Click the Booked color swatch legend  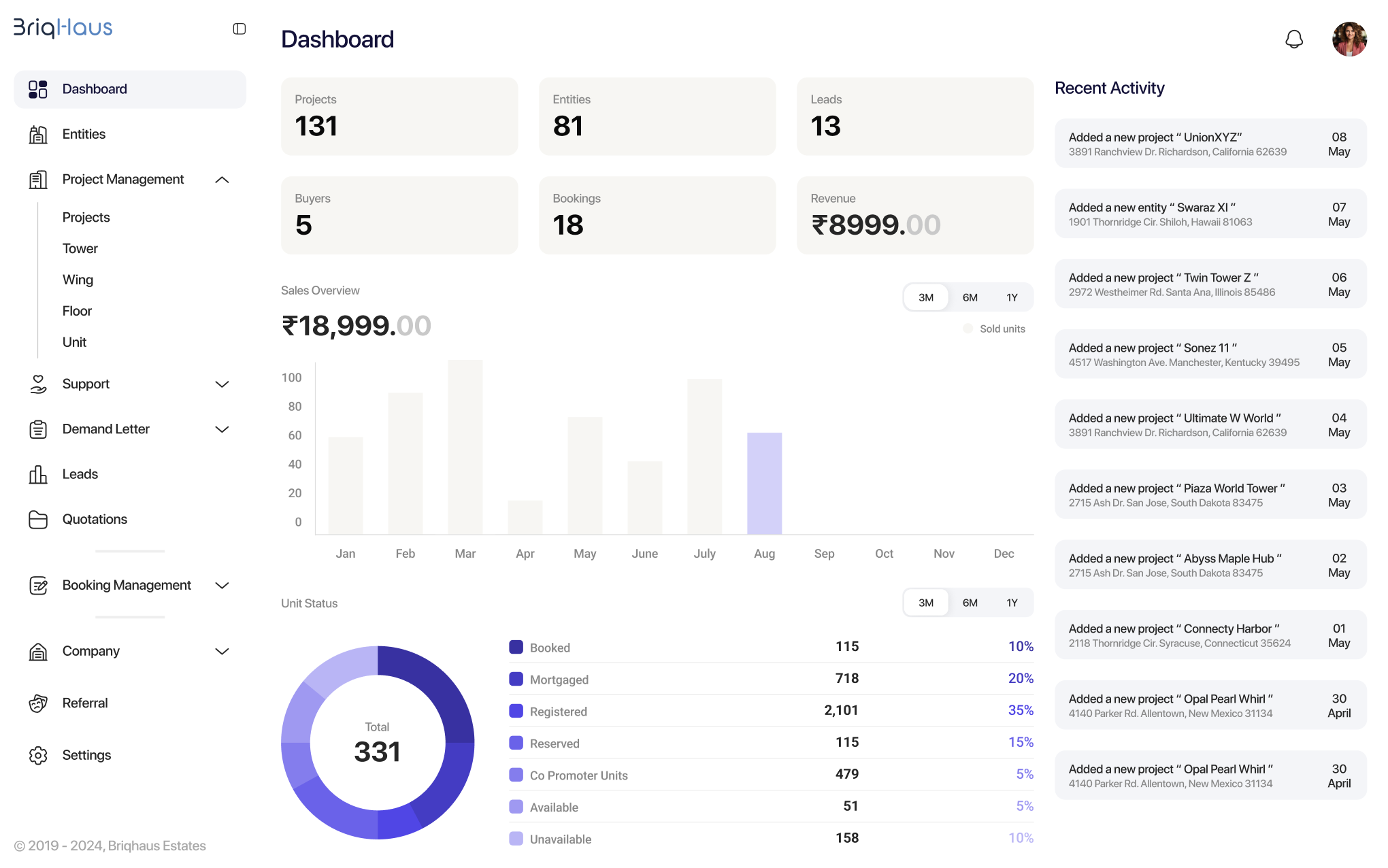click(516, 647)
